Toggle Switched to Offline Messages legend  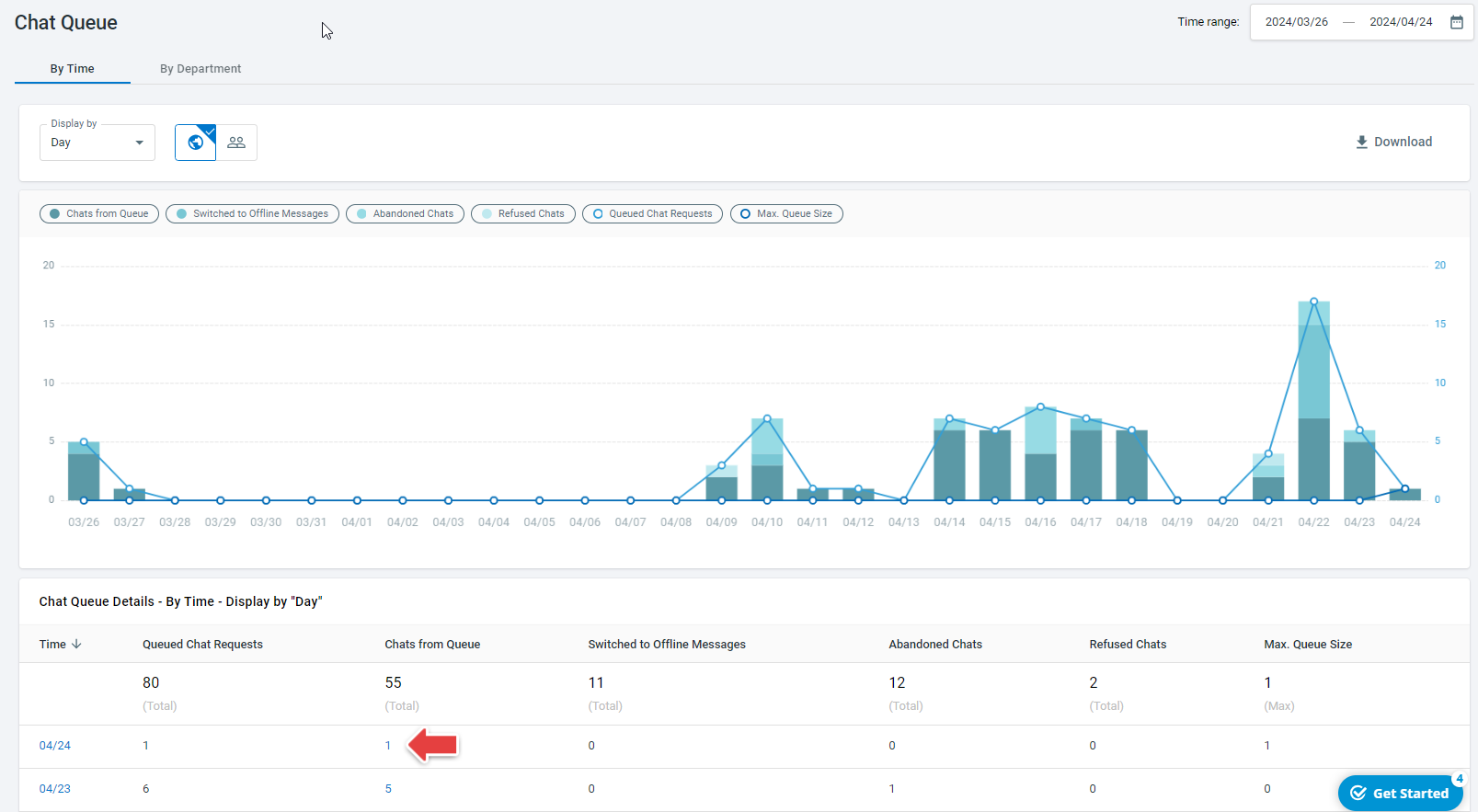(252, 213)
